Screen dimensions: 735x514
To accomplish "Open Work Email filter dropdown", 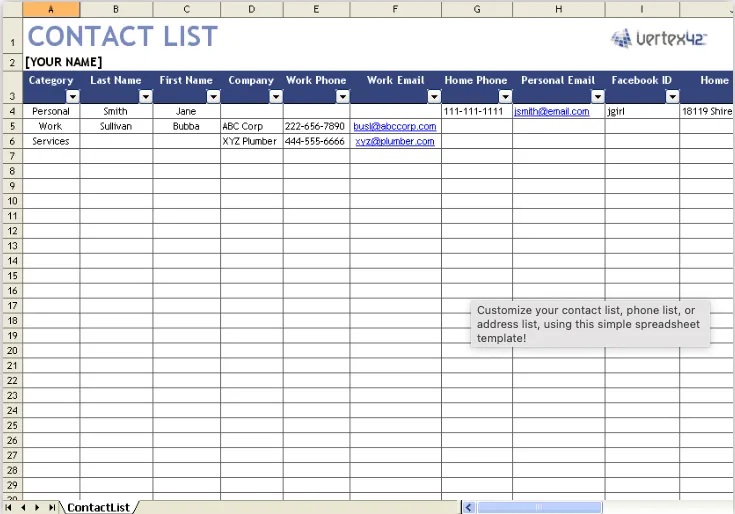I will [434, 97].
